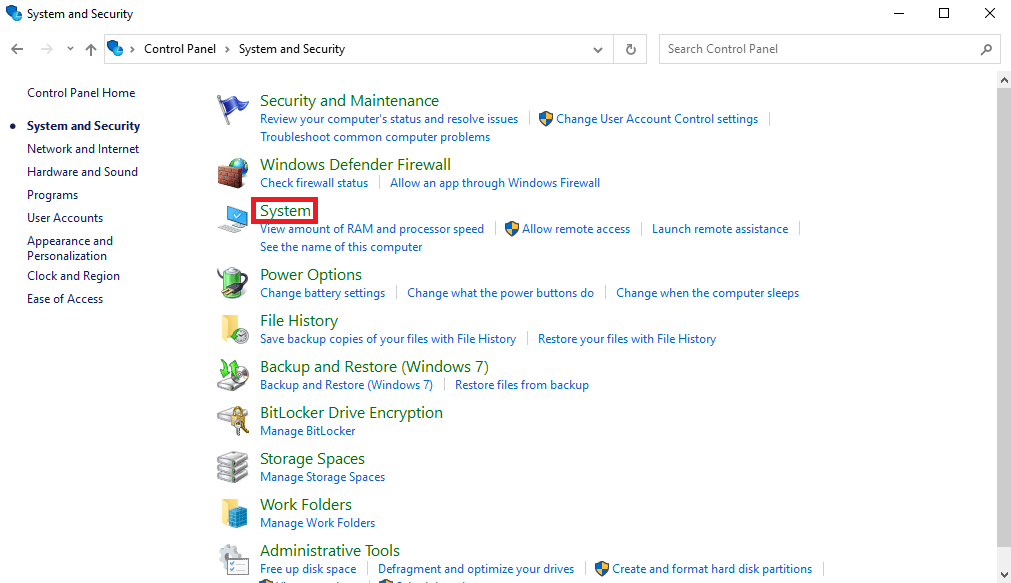Click Allow an app through Windows Firewall
Image resolution: width=1011 pixels, height=583 pixels.
tap(495, 183)
